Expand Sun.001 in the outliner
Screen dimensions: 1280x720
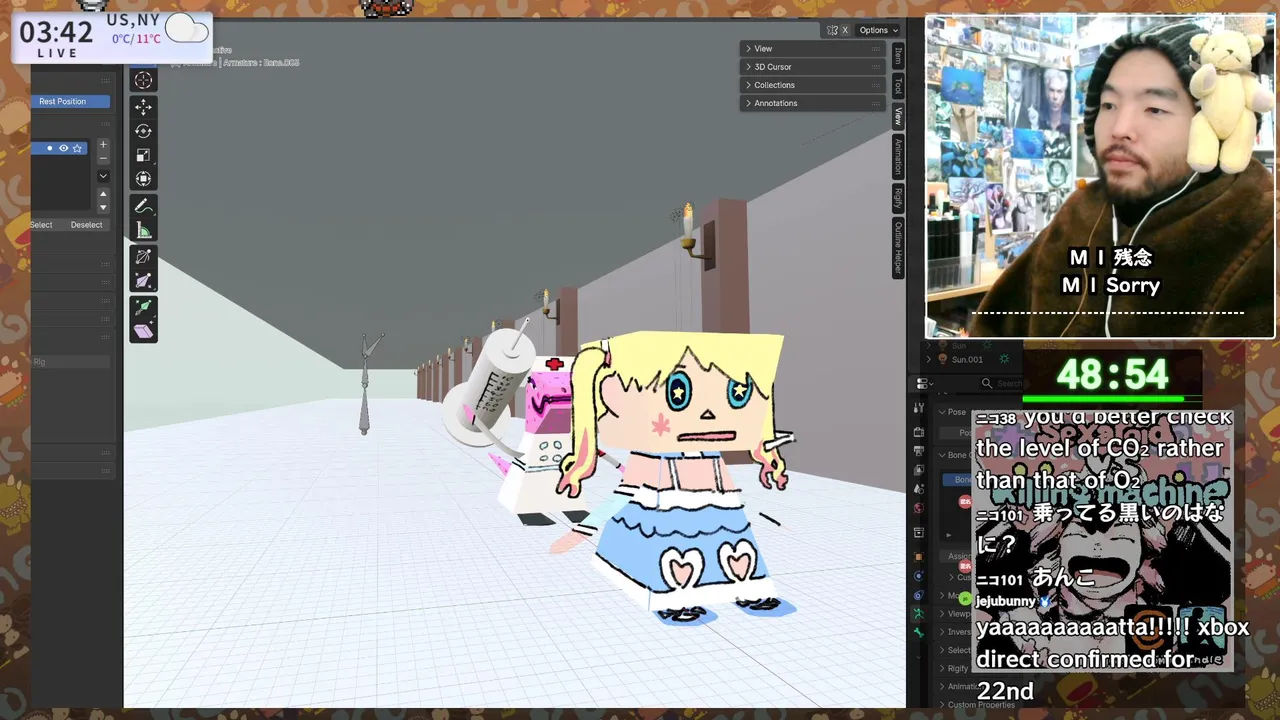[928, 359]
